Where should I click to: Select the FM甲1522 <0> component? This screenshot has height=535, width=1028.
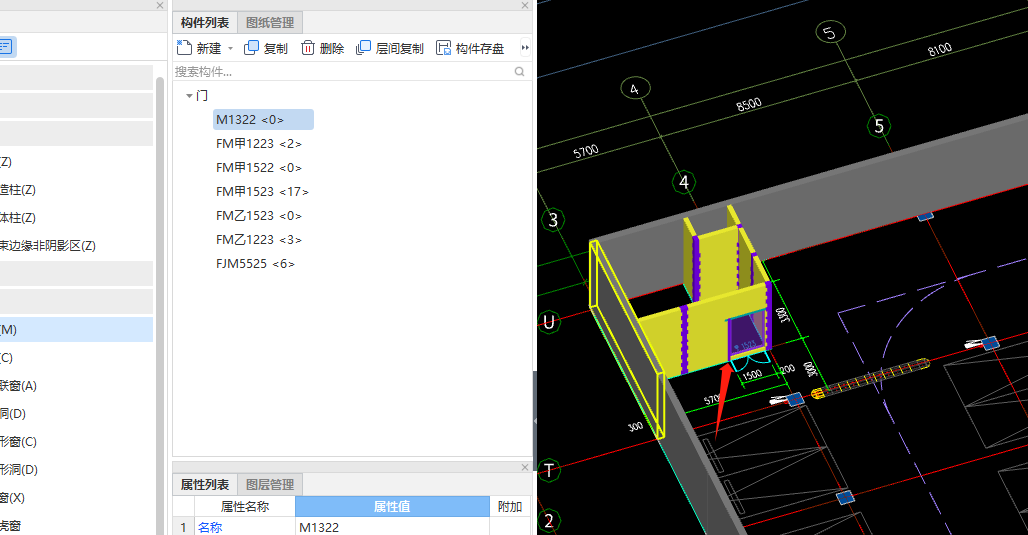click(x=259, y=168)
